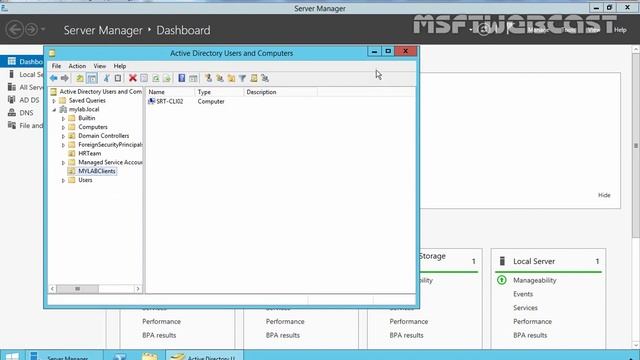The height and width of the screenshot is (360, 640).
Task: Click Server Manager's vertical scrollbar thumb
Action: 636,145
